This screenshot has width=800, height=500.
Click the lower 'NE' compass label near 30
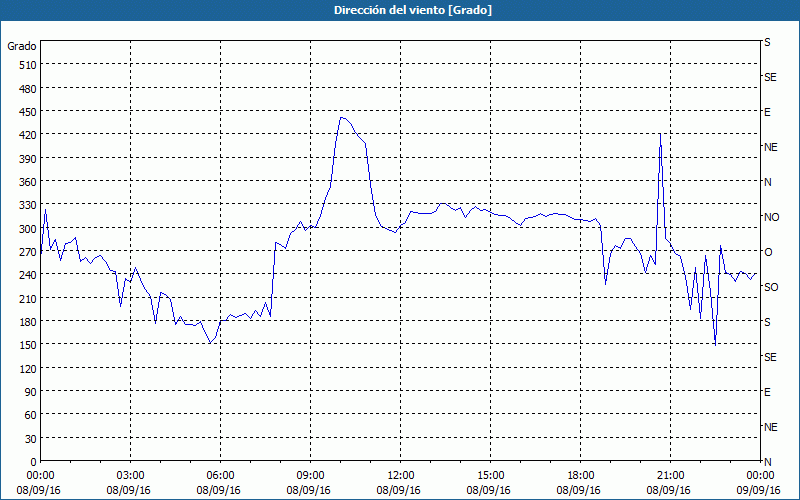coord(771,427)
